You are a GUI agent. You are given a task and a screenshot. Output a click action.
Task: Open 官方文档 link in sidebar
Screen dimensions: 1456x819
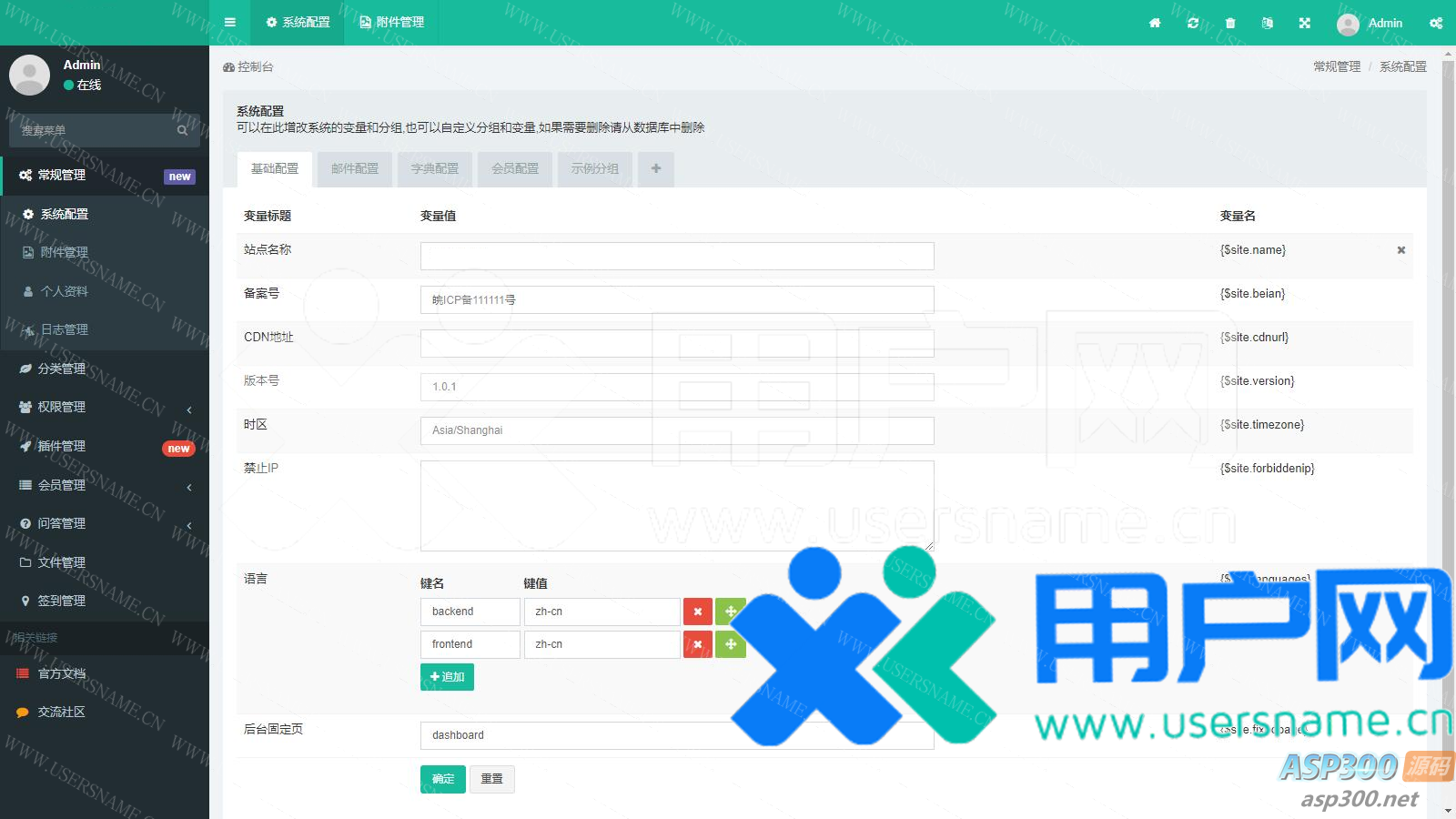point(105,673)
